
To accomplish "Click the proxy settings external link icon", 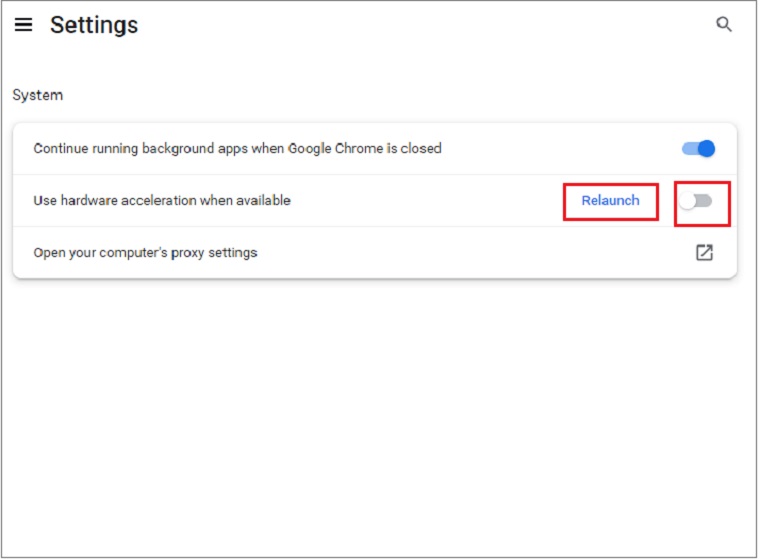I will pos(704,253).
